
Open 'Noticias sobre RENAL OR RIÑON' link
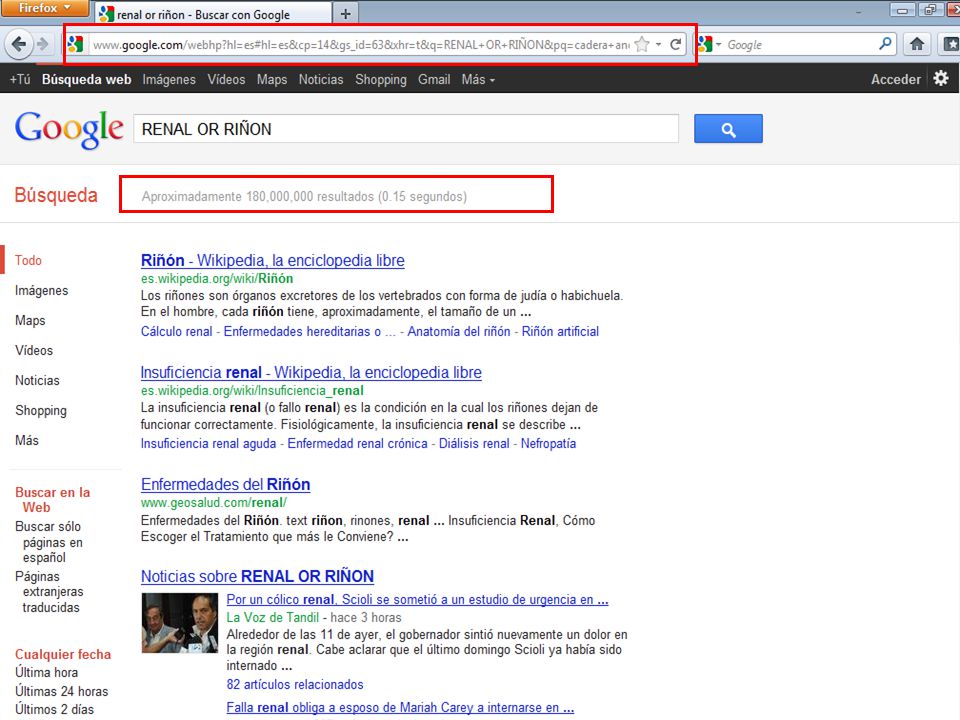tap(257, 576)
